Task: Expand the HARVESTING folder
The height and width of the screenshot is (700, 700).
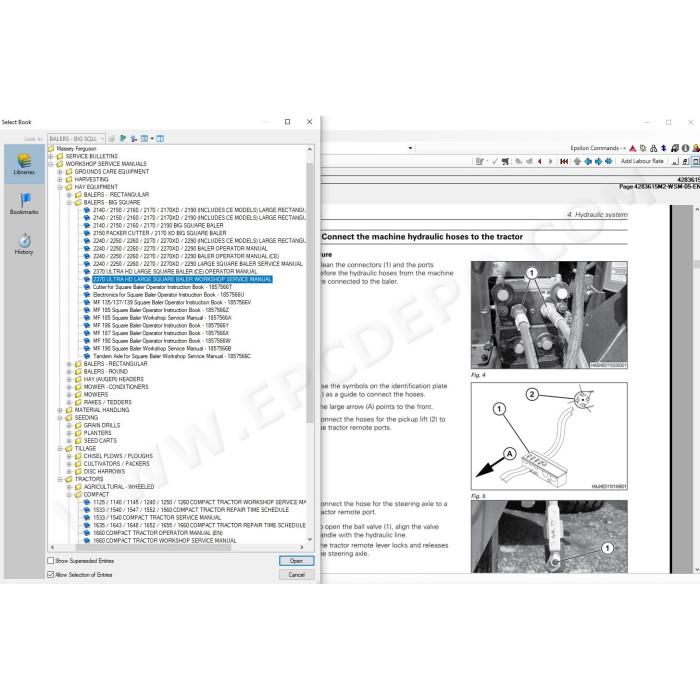Action: click(60, 179)
